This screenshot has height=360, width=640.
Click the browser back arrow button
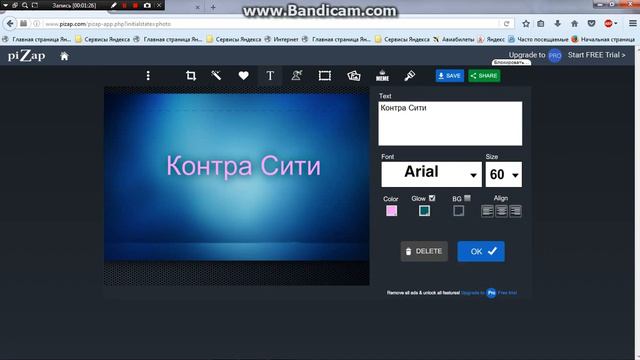11,24
